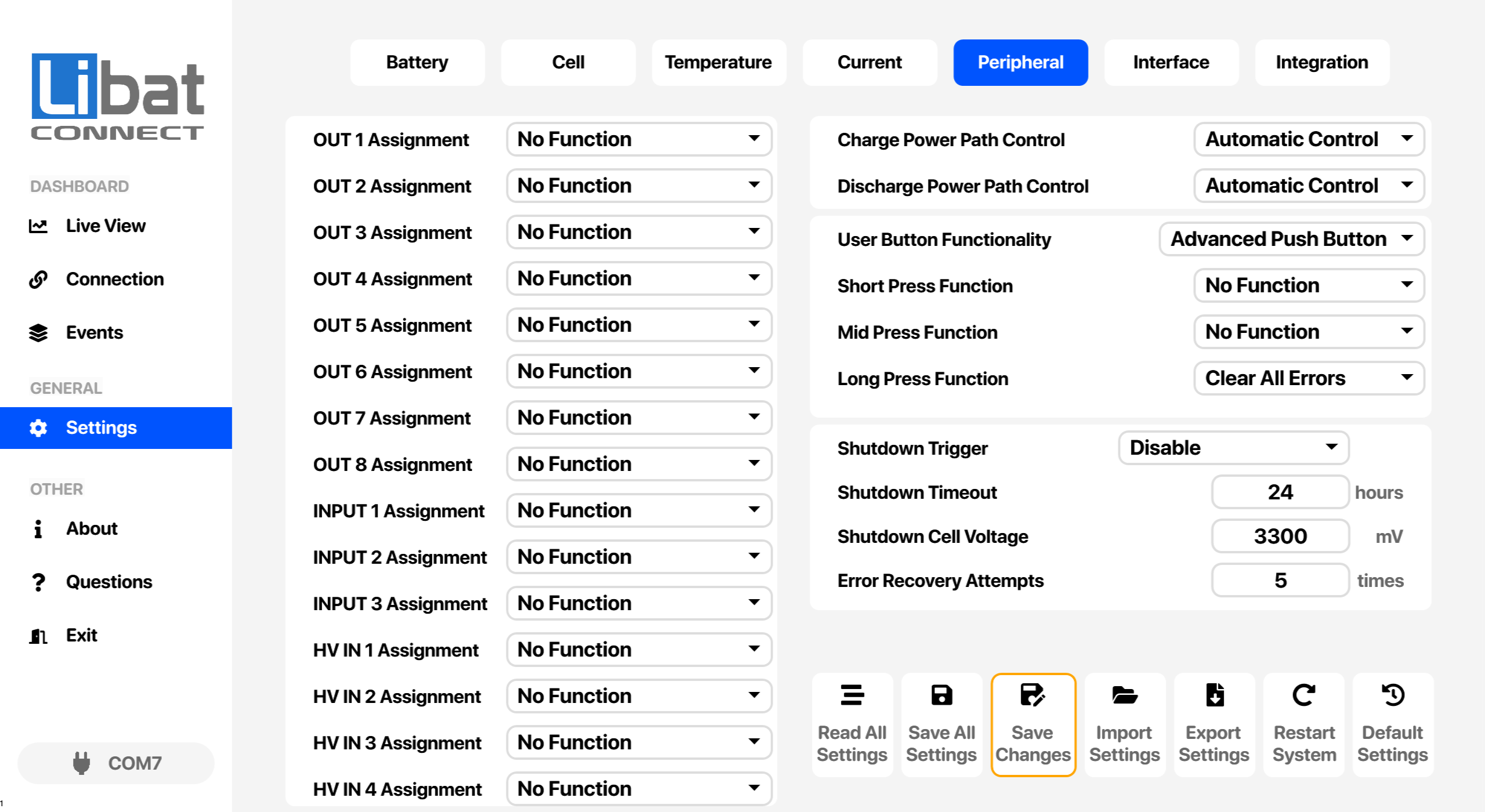Switch to the Interface tab
1485x812 pixels.
tap(1172, 63)
